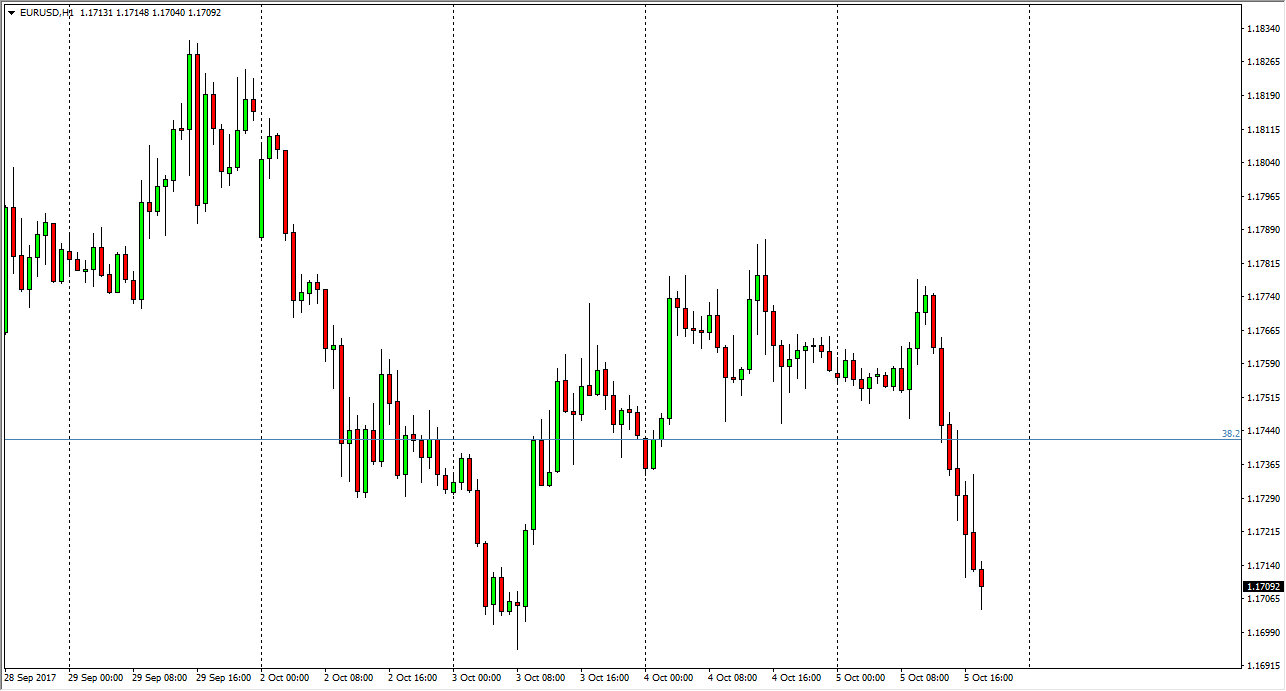Click the 1.17815 price axis label
The height and width of the screenshot is (691, 1286).
click(x=1262, y=264)
